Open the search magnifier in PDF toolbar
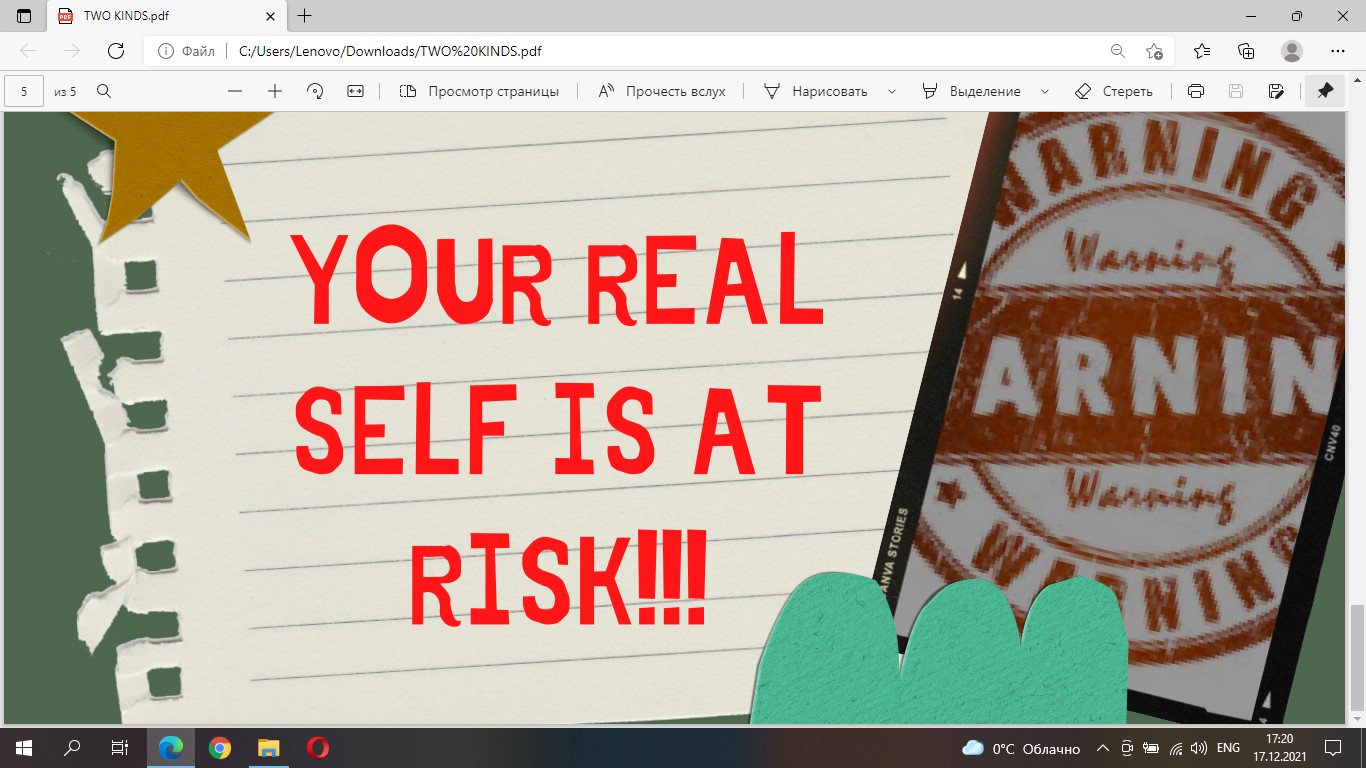This screenshot has height=768, width=1366. (104, 91)
